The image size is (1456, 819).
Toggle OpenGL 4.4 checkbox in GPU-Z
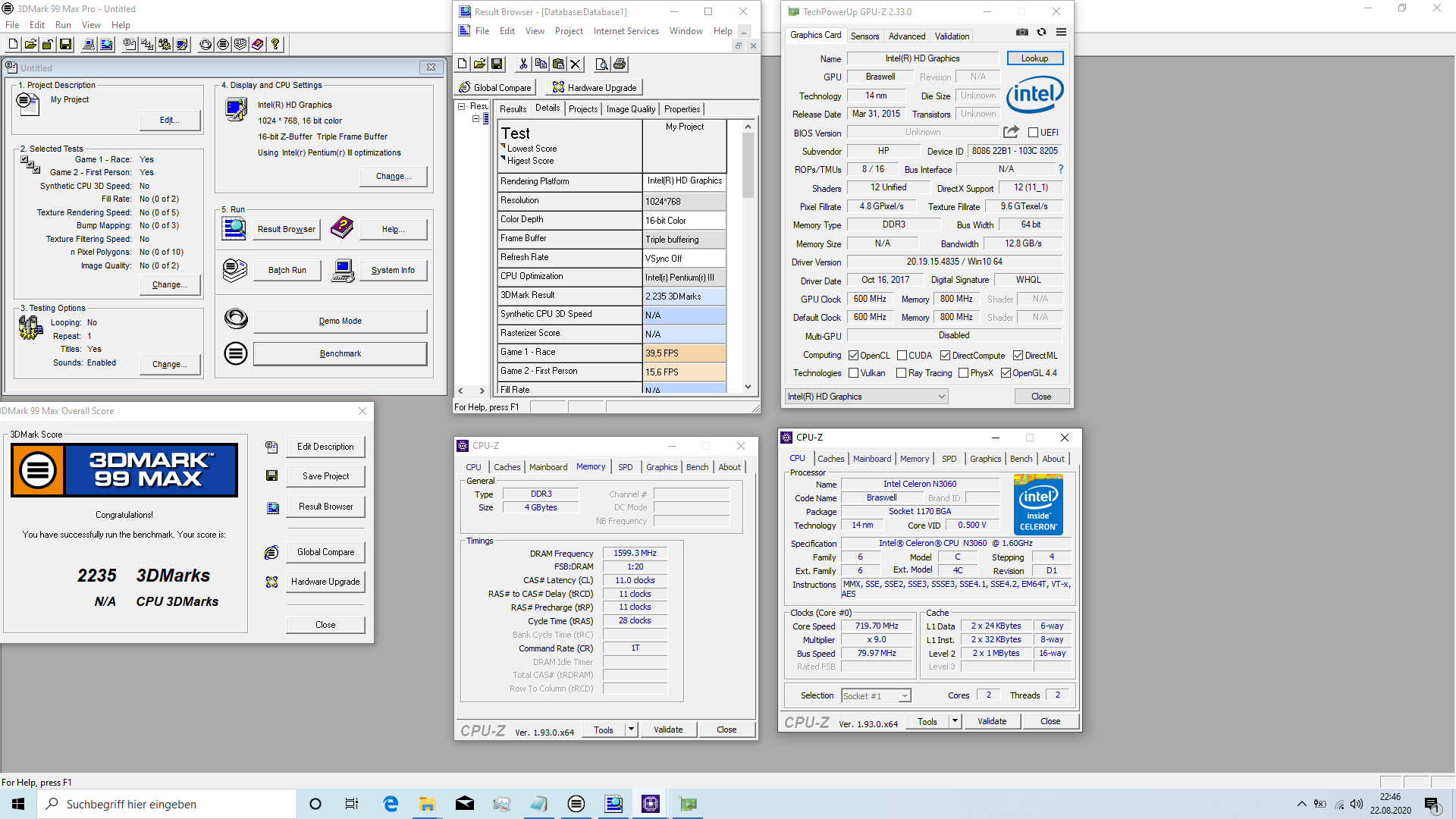(1006, 373)
